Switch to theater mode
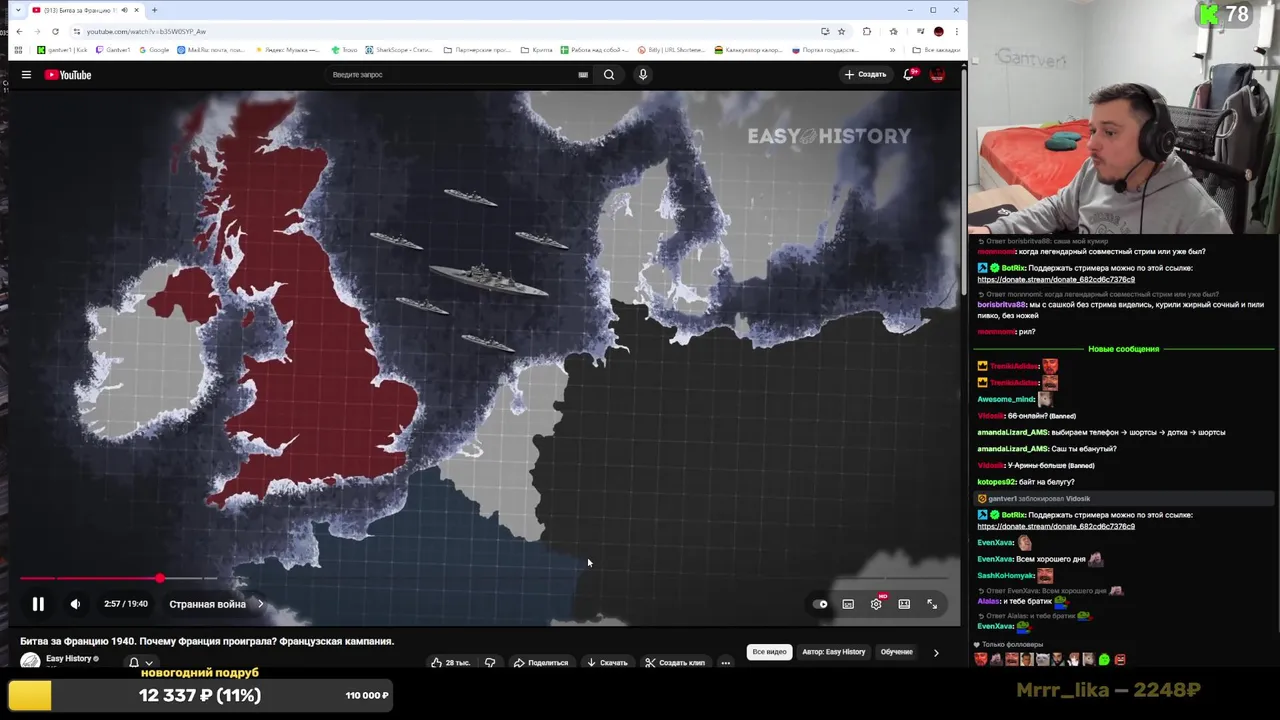The image size is (1280, 720). tap(904, 604)
